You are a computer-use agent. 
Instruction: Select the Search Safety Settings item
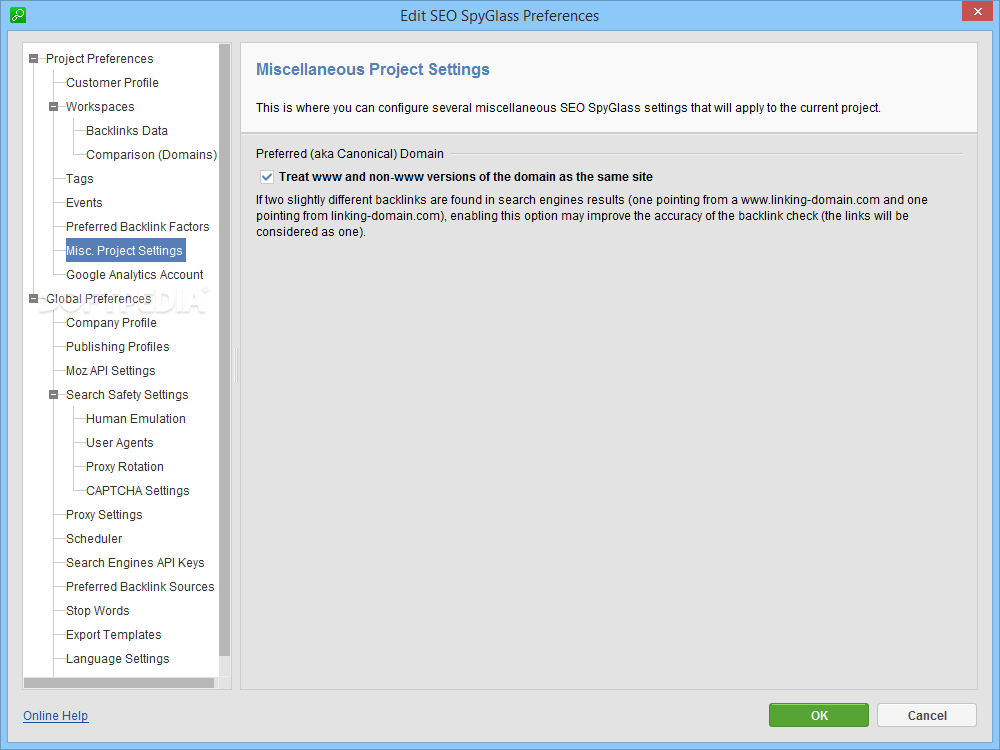point(127,395)
